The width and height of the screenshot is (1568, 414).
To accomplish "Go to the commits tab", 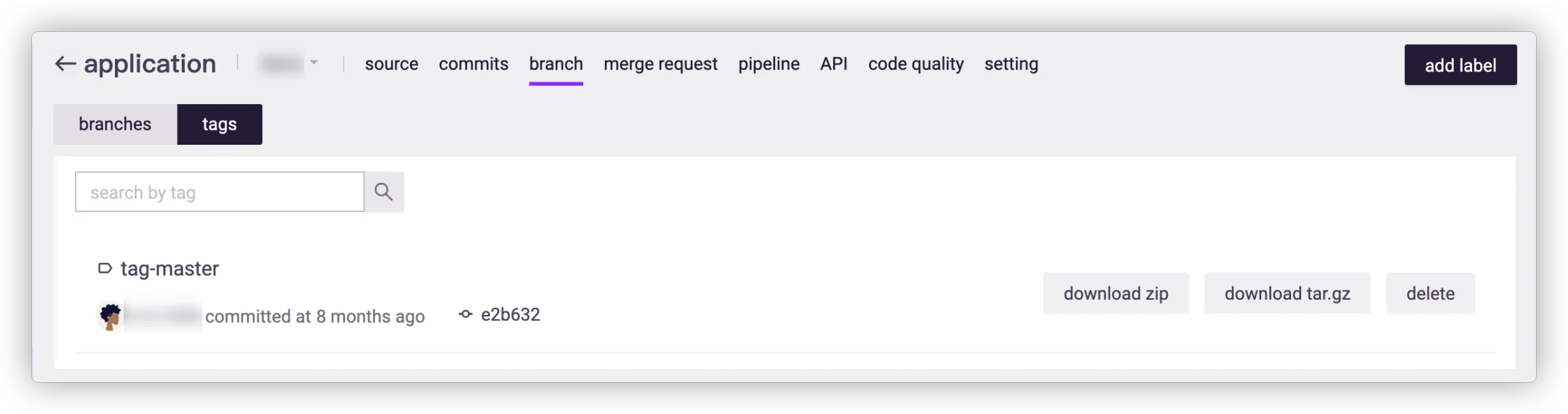I will [473, 64].
